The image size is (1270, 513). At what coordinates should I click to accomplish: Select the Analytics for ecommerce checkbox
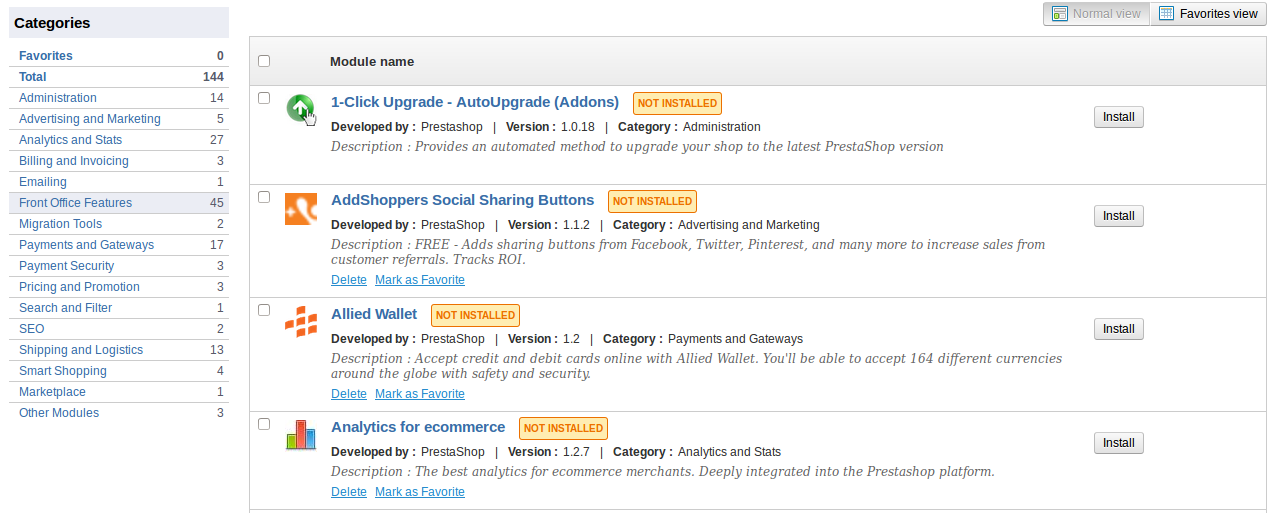(x=264, y=424)
